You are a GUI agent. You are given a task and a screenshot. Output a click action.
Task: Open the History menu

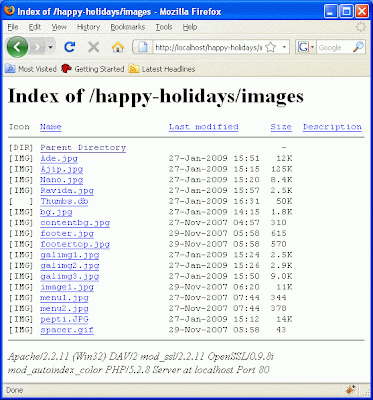tap(88, 27)
